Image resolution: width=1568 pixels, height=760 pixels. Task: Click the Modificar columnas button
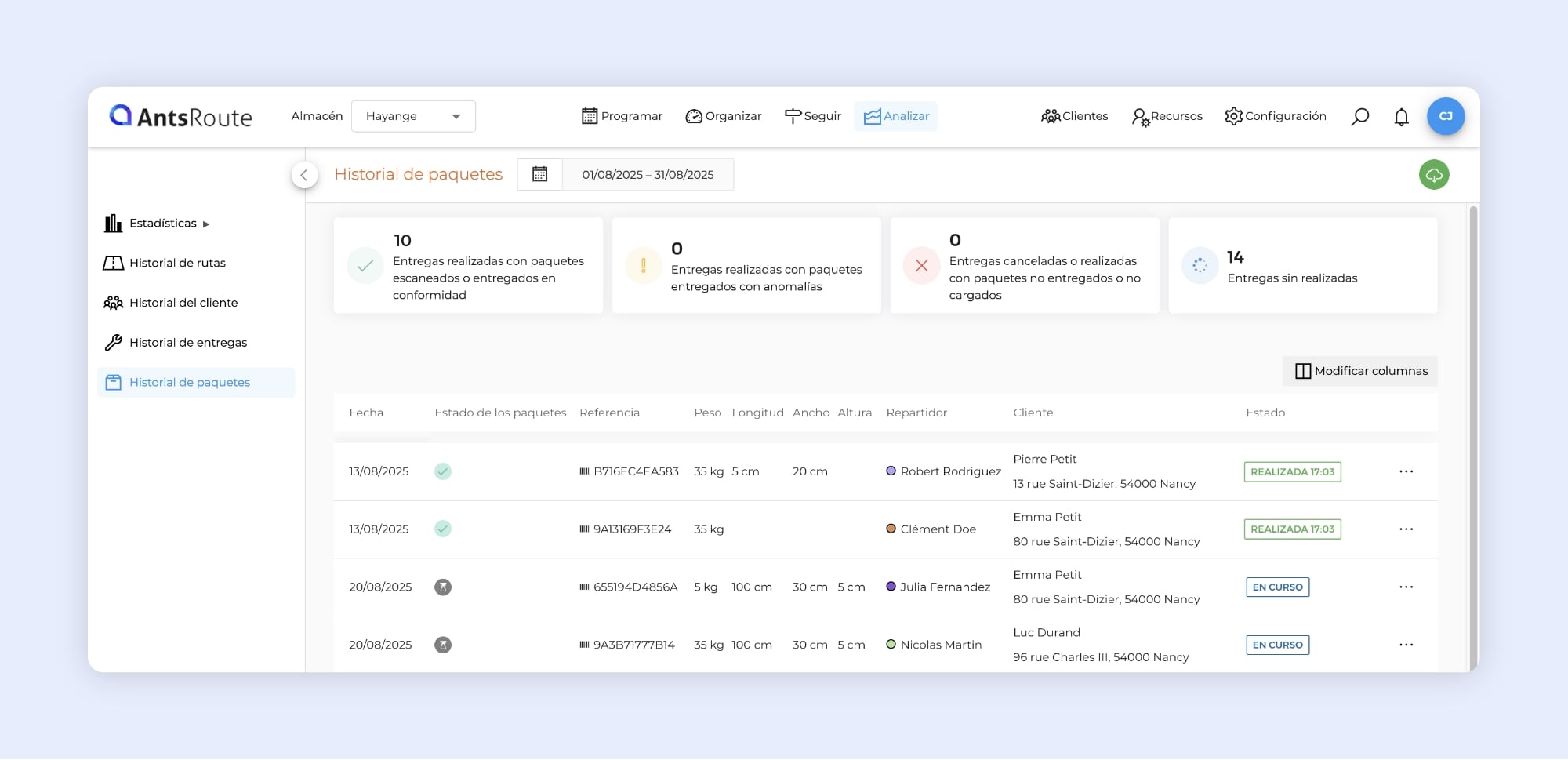pyautogui.click(x=1360, y=371)
